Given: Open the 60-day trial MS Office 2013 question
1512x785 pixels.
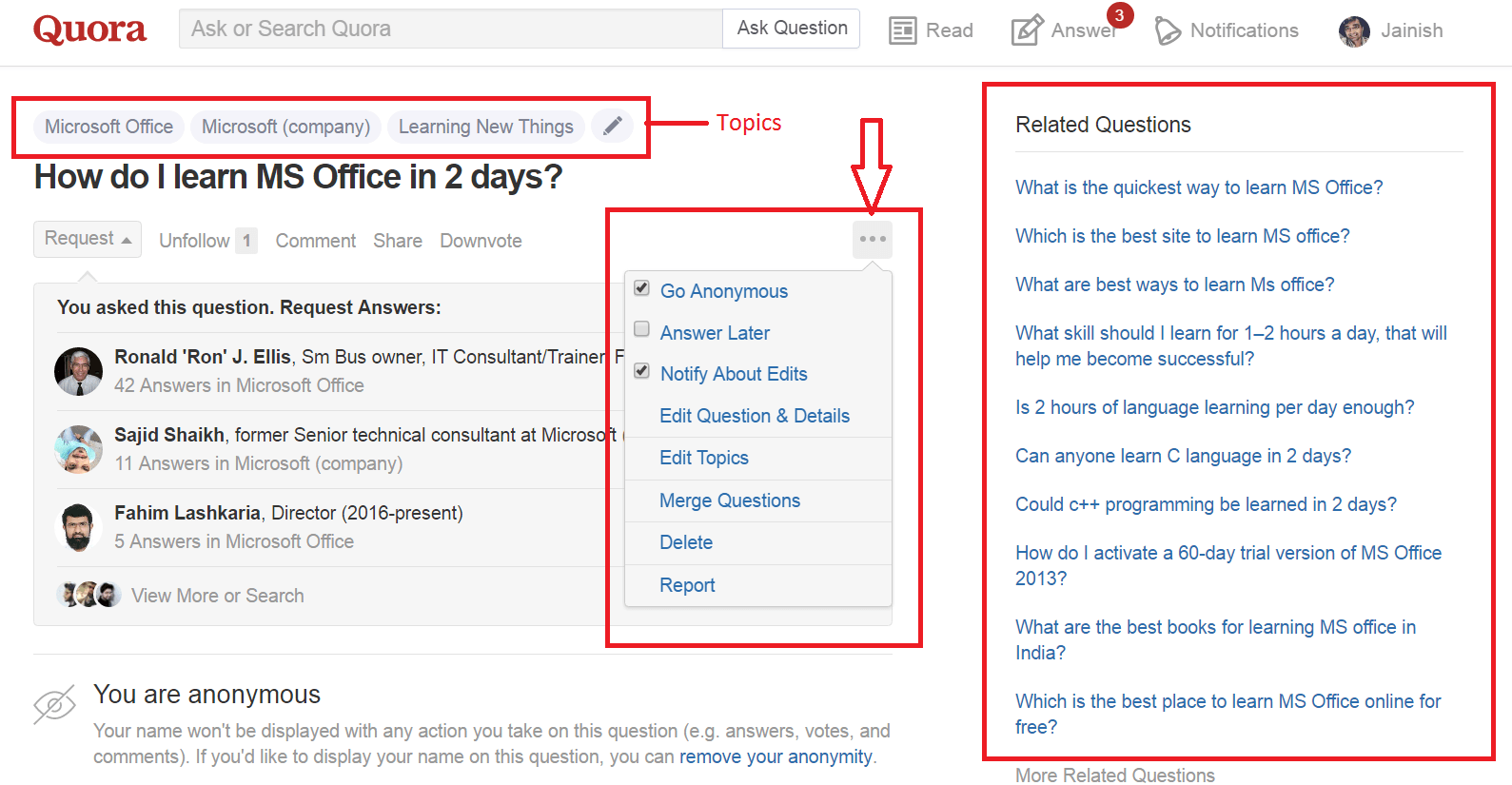Looking at the screenshot, I should click(x=1228, y=565).
